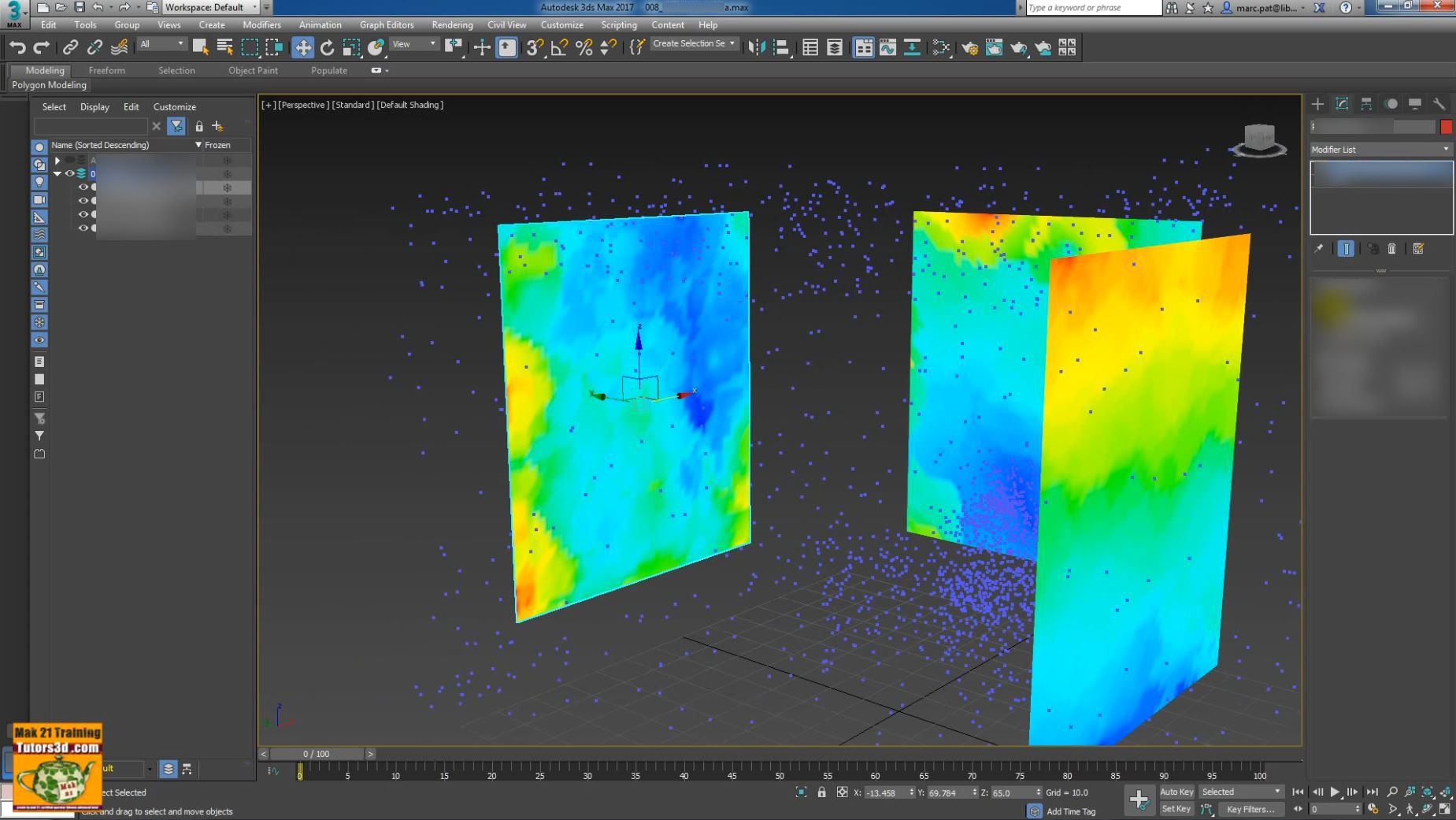
Task: Open Select by Name dialog
Action: tap(224, 46)
